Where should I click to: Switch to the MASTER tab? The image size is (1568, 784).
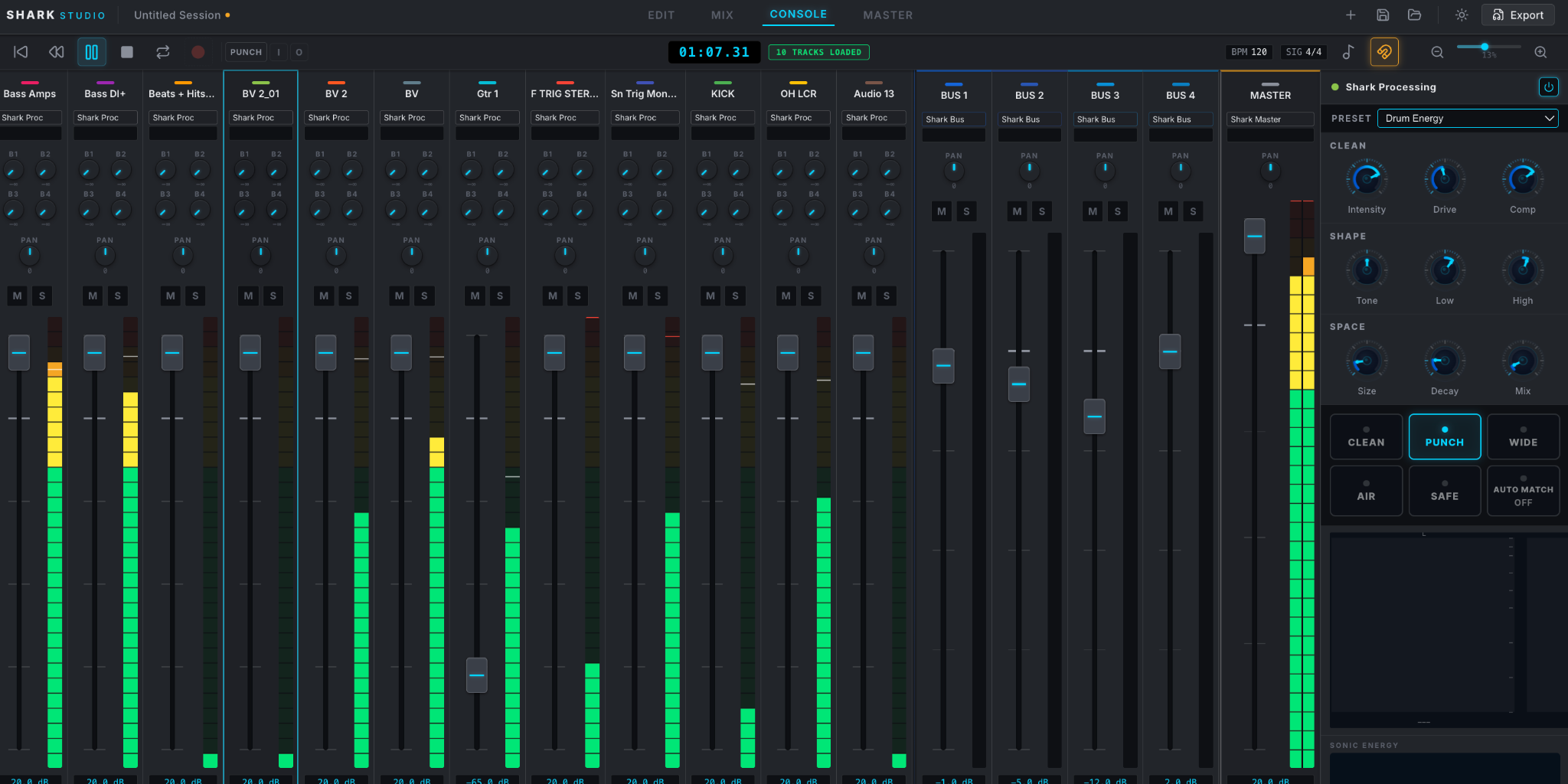pos(887,15)
